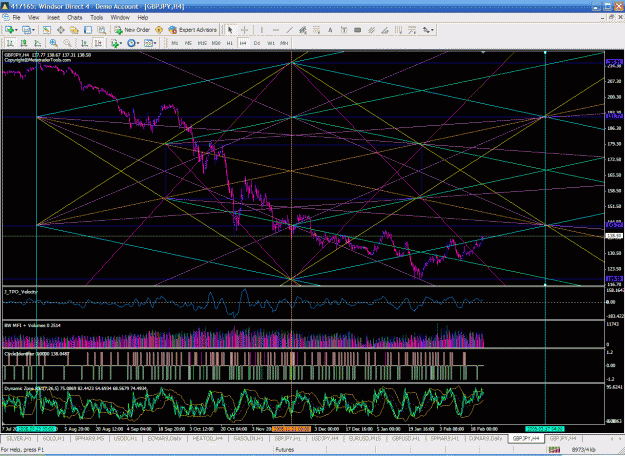Pick the vertical line drawing tool

261,30
